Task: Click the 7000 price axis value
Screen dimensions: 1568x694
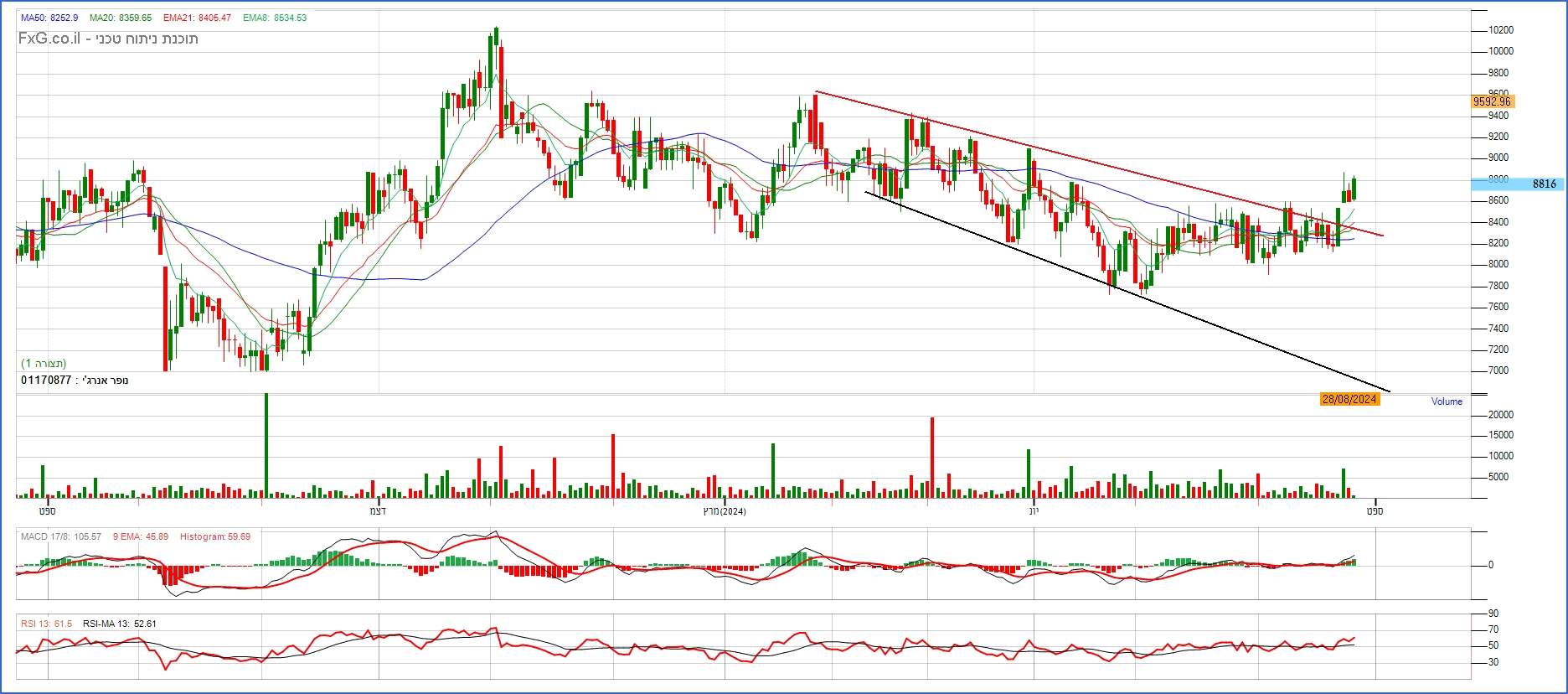Action: click(x=1498, y=370)
